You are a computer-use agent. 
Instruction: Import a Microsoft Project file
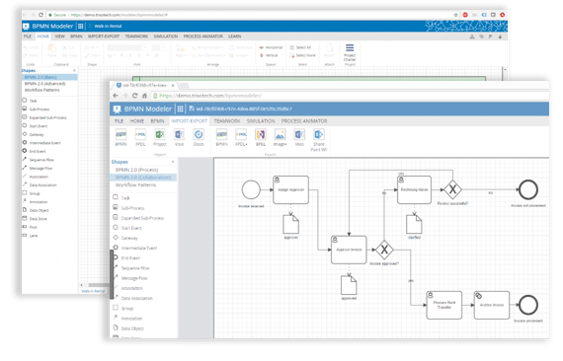pos(160,138)
